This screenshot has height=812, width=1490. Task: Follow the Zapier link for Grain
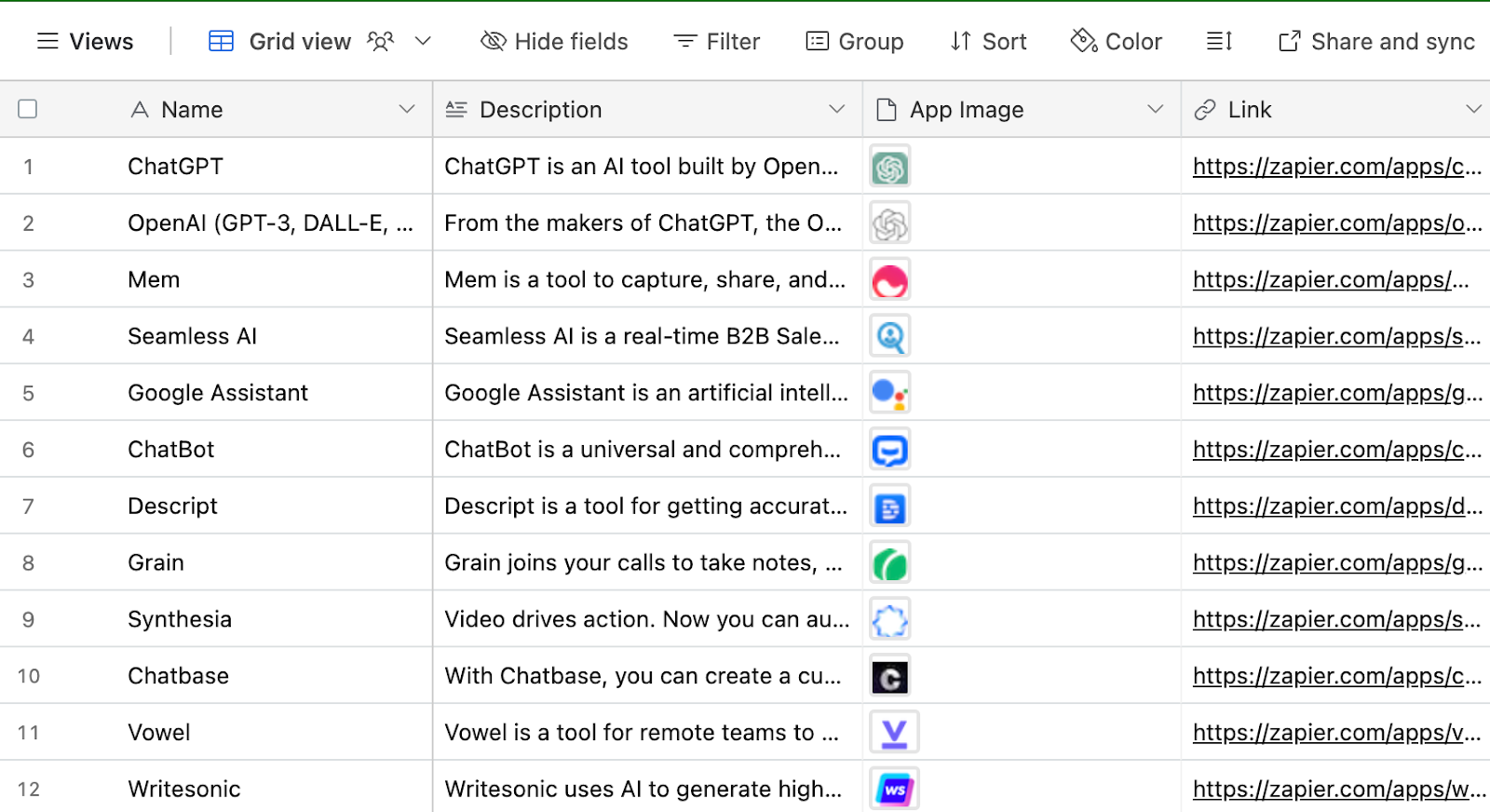click(x=1336, y=562)
